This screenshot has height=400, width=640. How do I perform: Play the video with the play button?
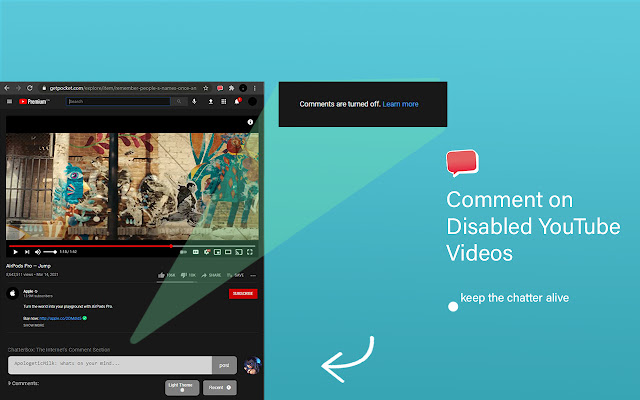click(x=16, y=252)
